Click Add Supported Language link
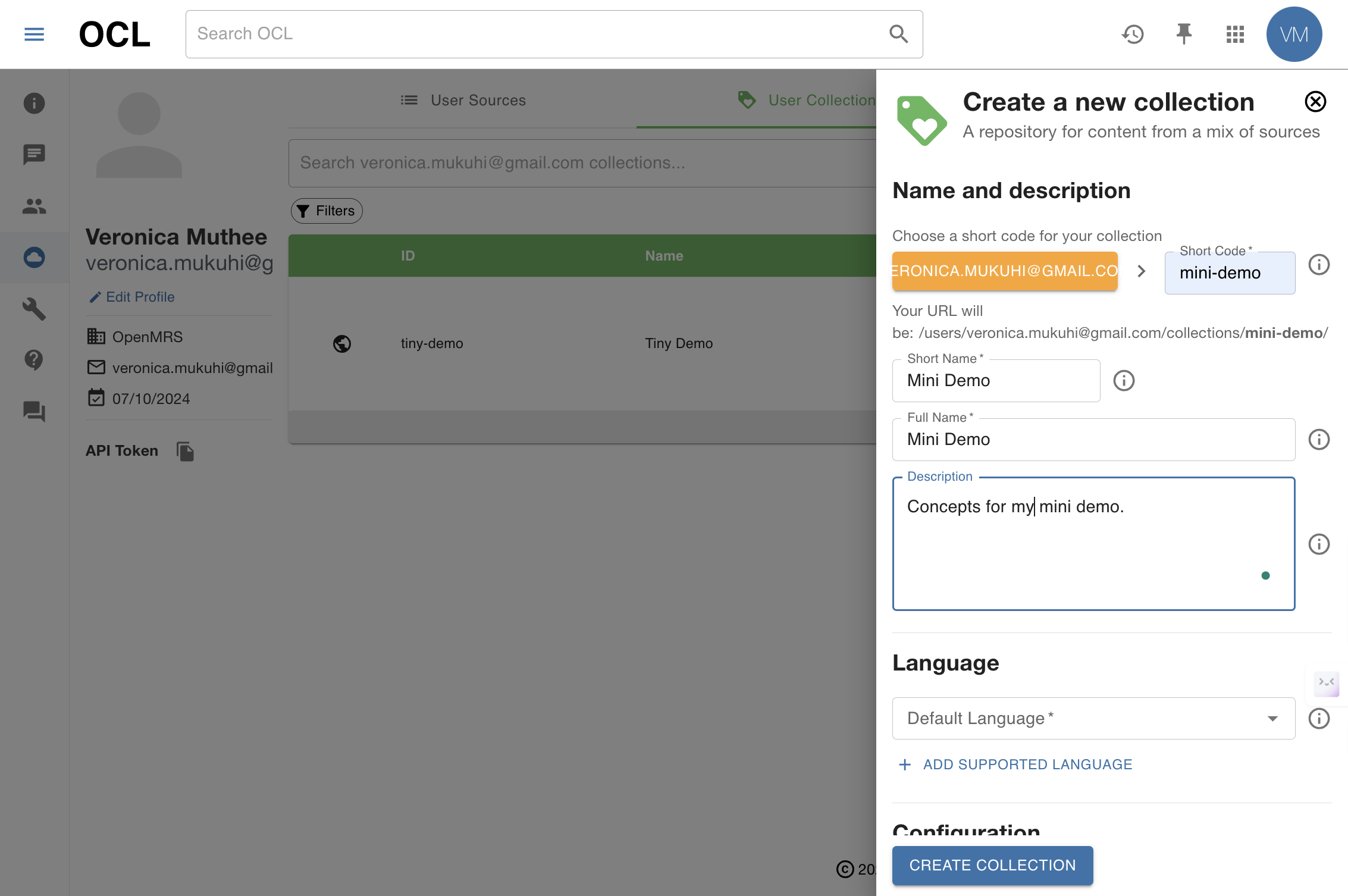 point(1015,765)
